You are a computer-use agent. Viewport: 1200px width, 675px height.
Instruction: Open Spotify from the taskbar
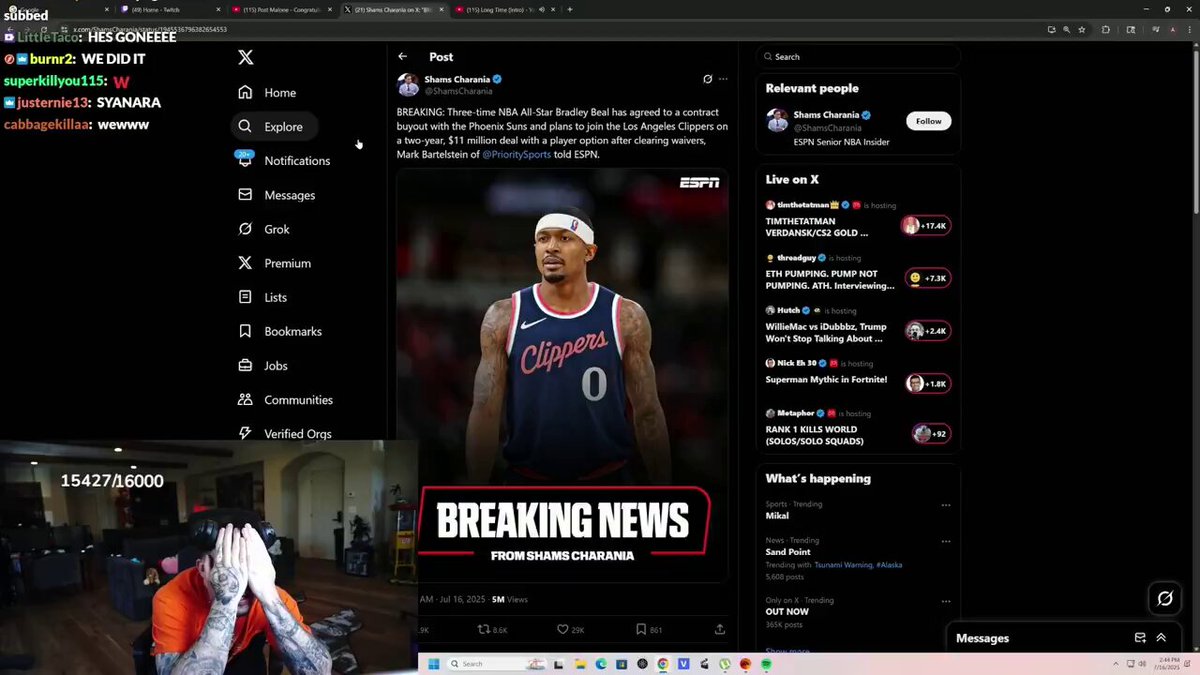767,664
